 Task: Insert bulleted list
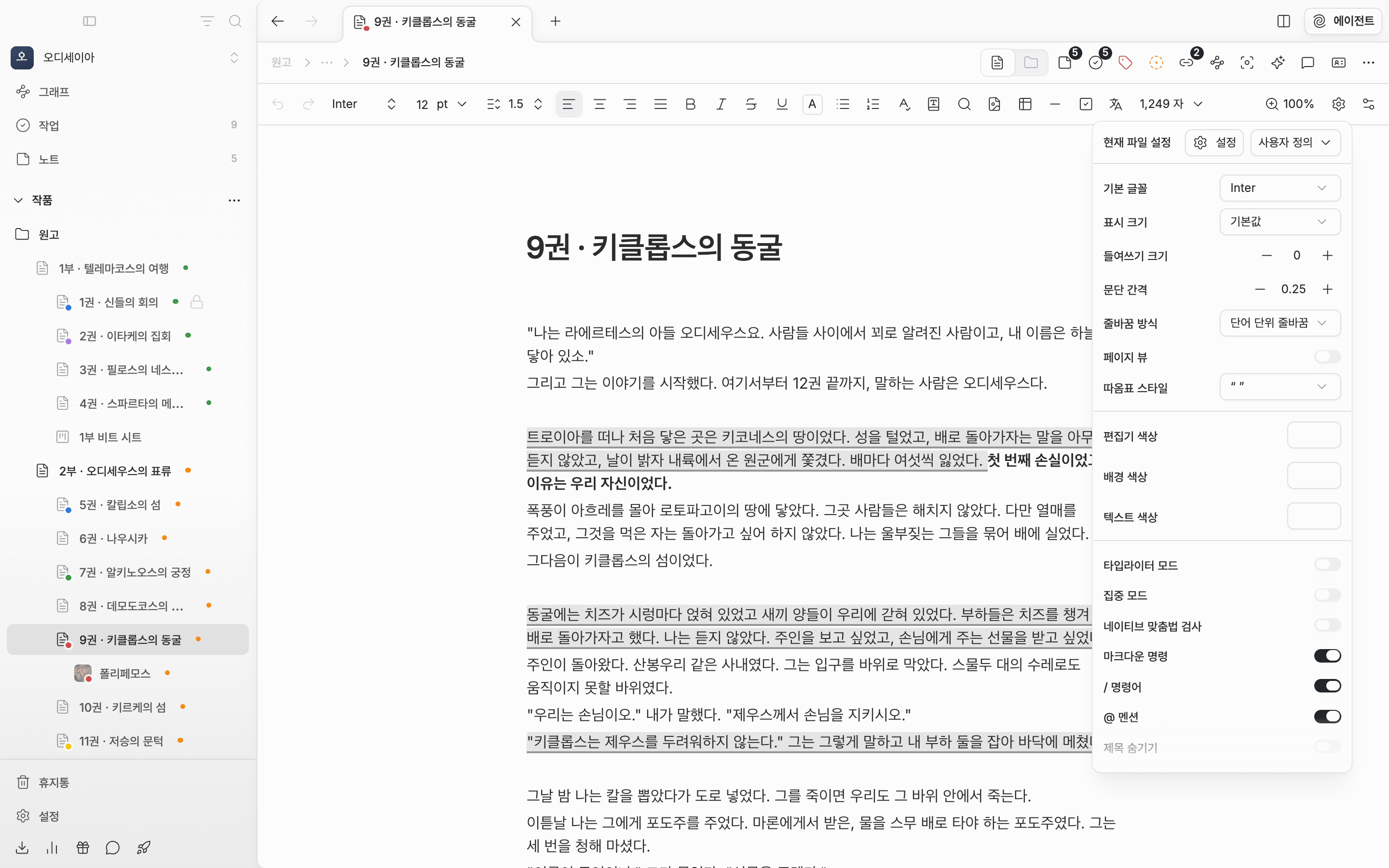click(843, 104)
